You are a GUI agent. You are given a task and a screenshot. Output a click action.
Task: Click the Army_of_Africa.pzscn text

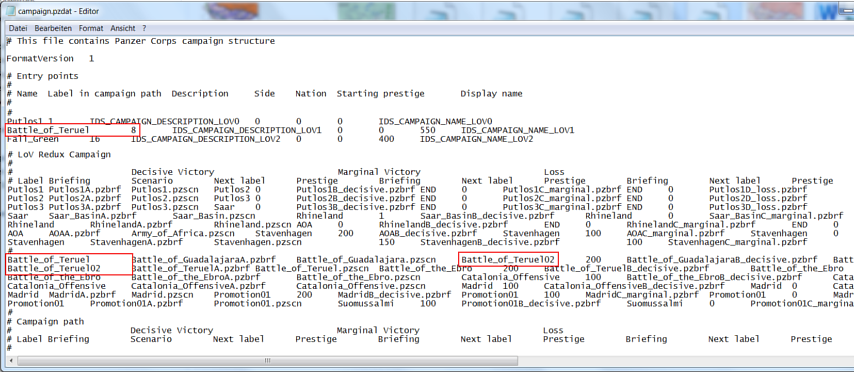click(x=172, y=233)
